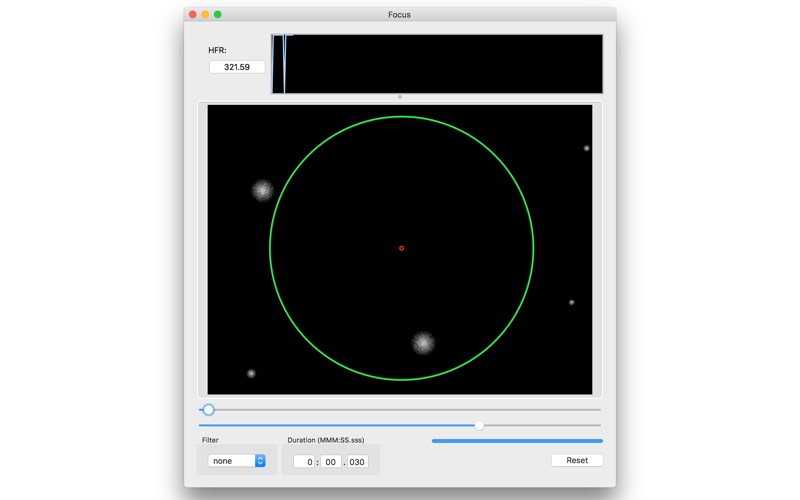Click the upper slider thumb at far left
This screenshot has width=800, height=500.
(x=208, y=410)
